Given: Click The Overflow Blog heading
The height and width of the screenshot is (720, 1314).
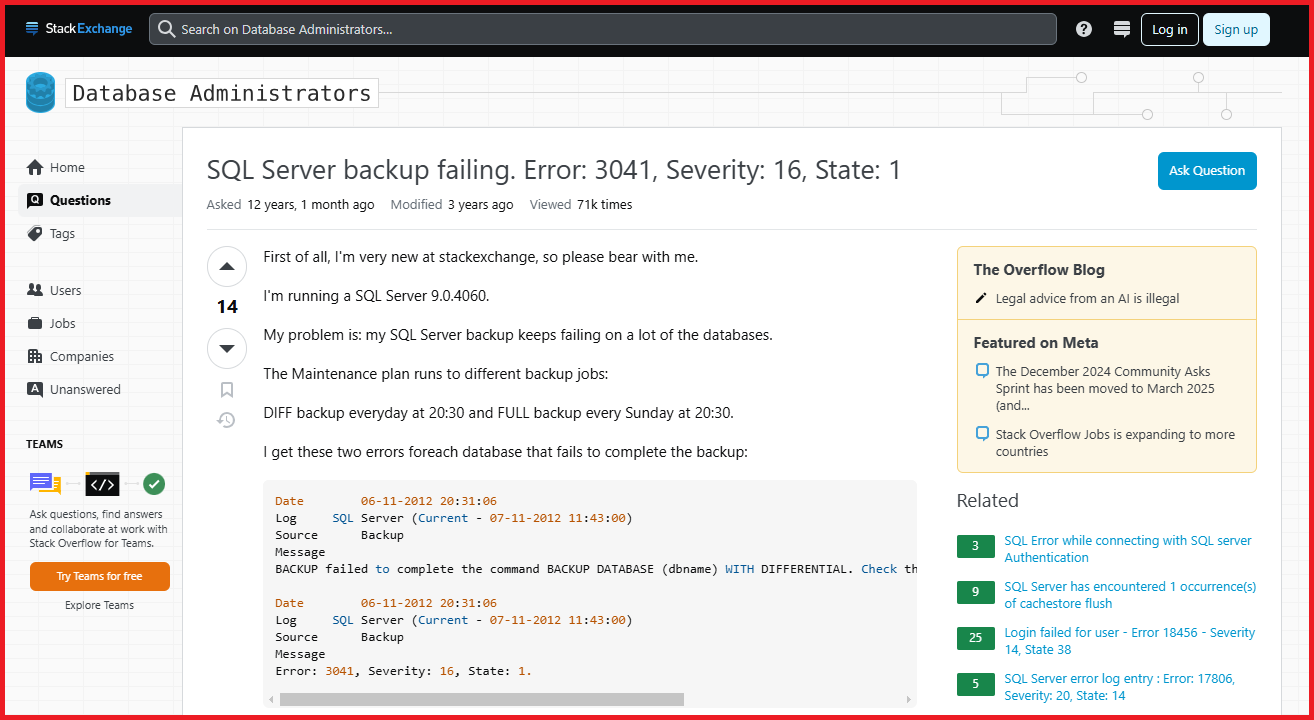Looking at the screenshot, I should pyautogui.click(x=1039, y=269).
